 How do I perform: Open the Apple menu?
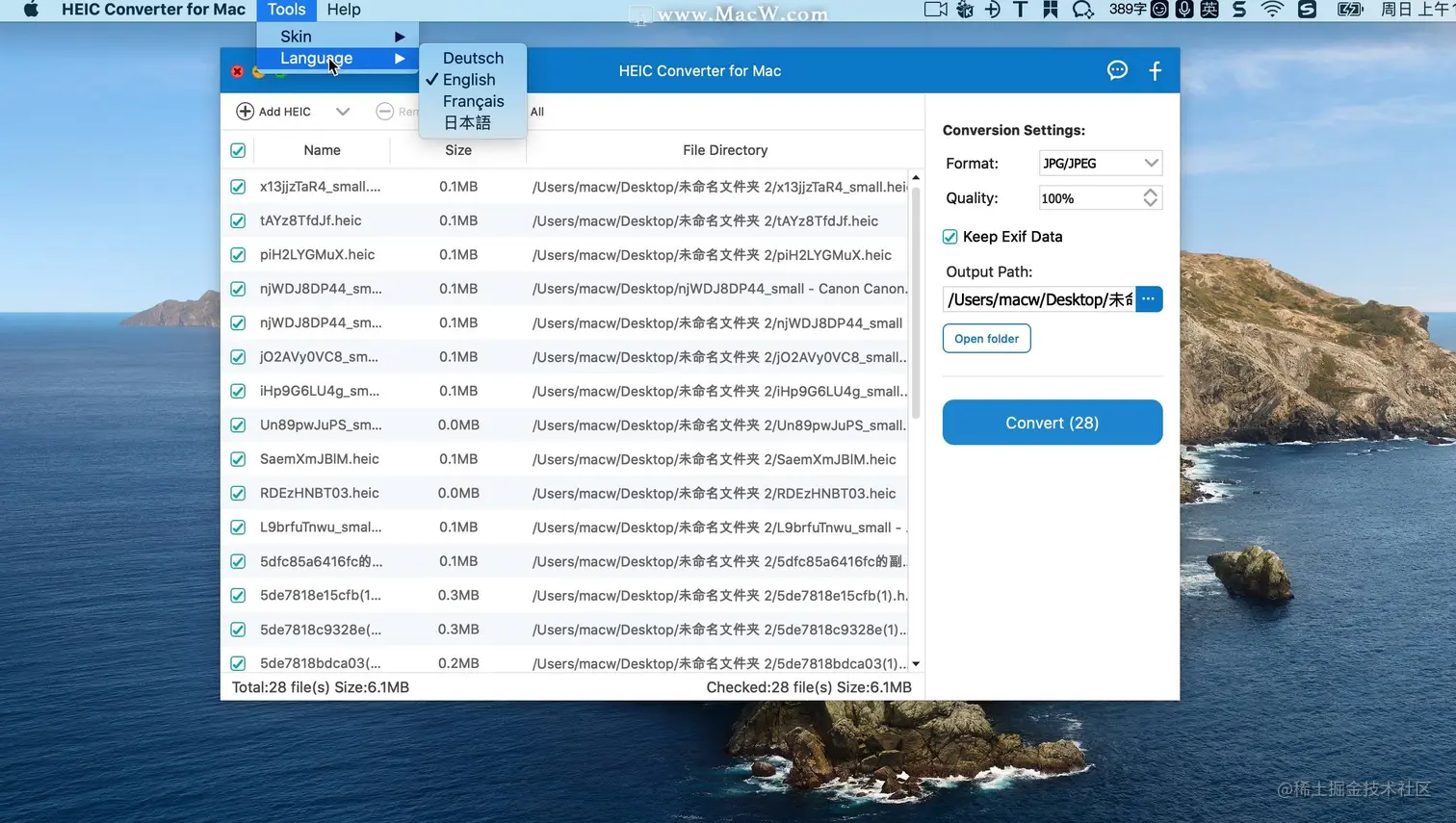pos(31,10)
